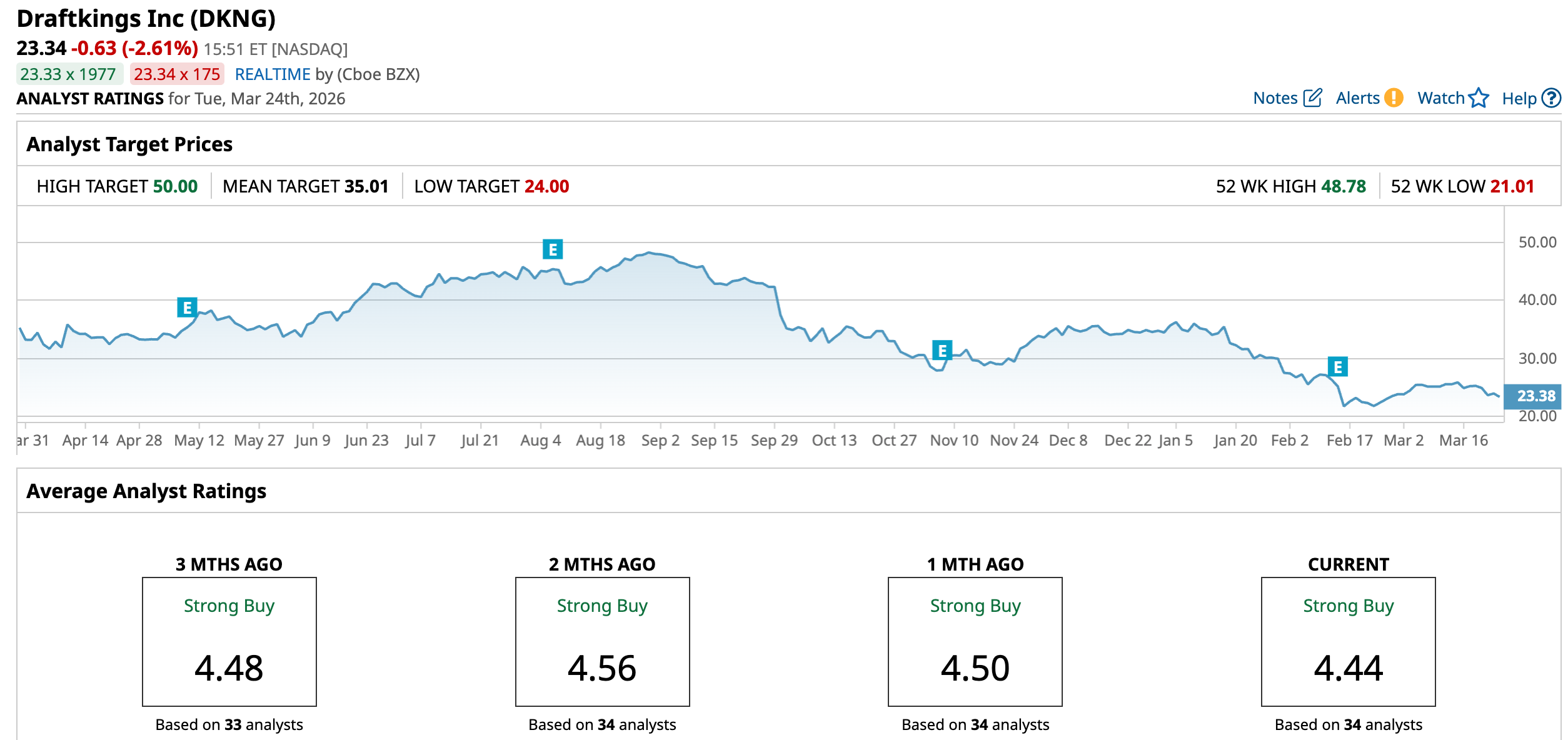Screen dimensions: 1568x740
Task: Add stock via the Watch link
Action: [x=1440, y=98]
